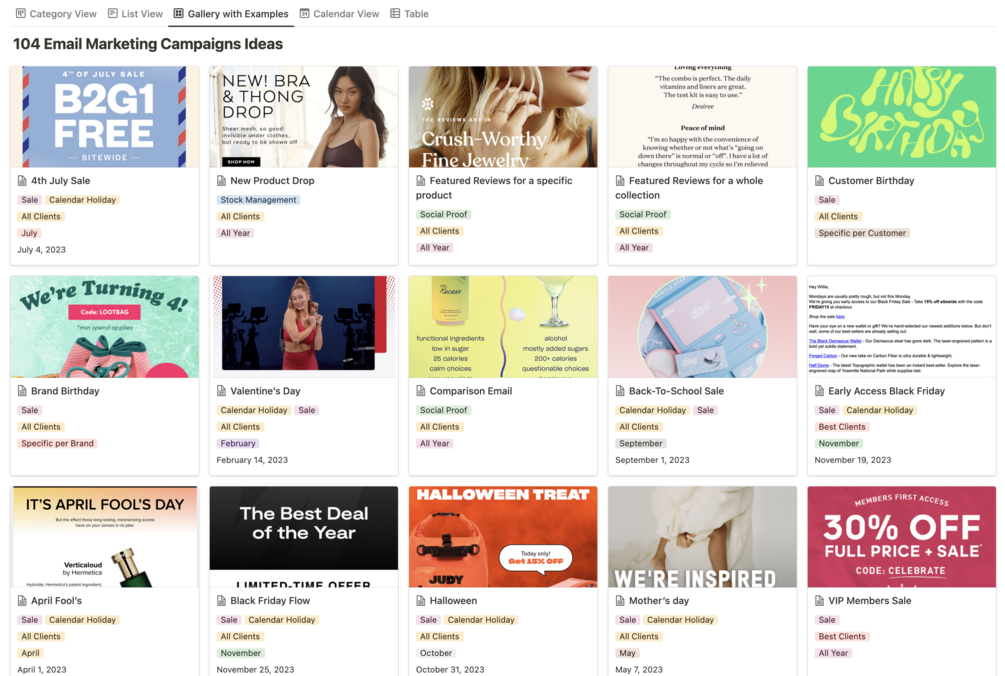Open the New Product Drop card title
Screen dimensions: 1005x676
tap(272, 181)
